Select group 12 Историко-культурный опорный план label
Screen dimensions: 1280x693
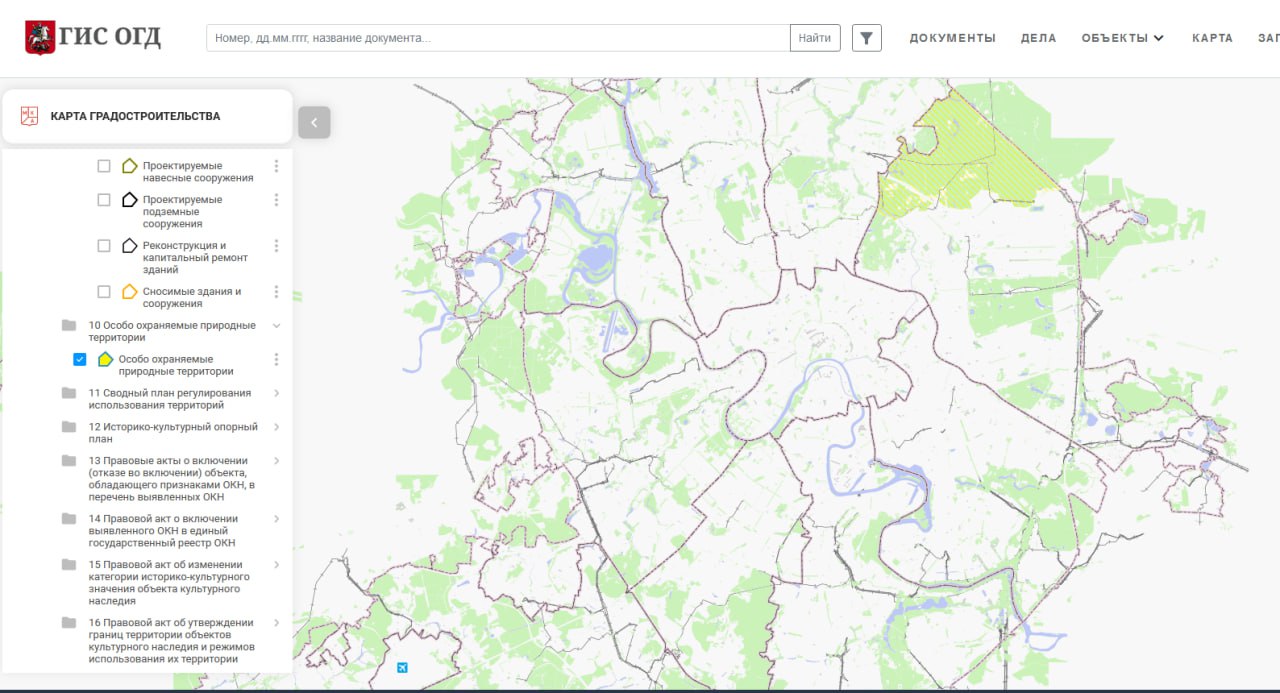(x=173, y=433)
